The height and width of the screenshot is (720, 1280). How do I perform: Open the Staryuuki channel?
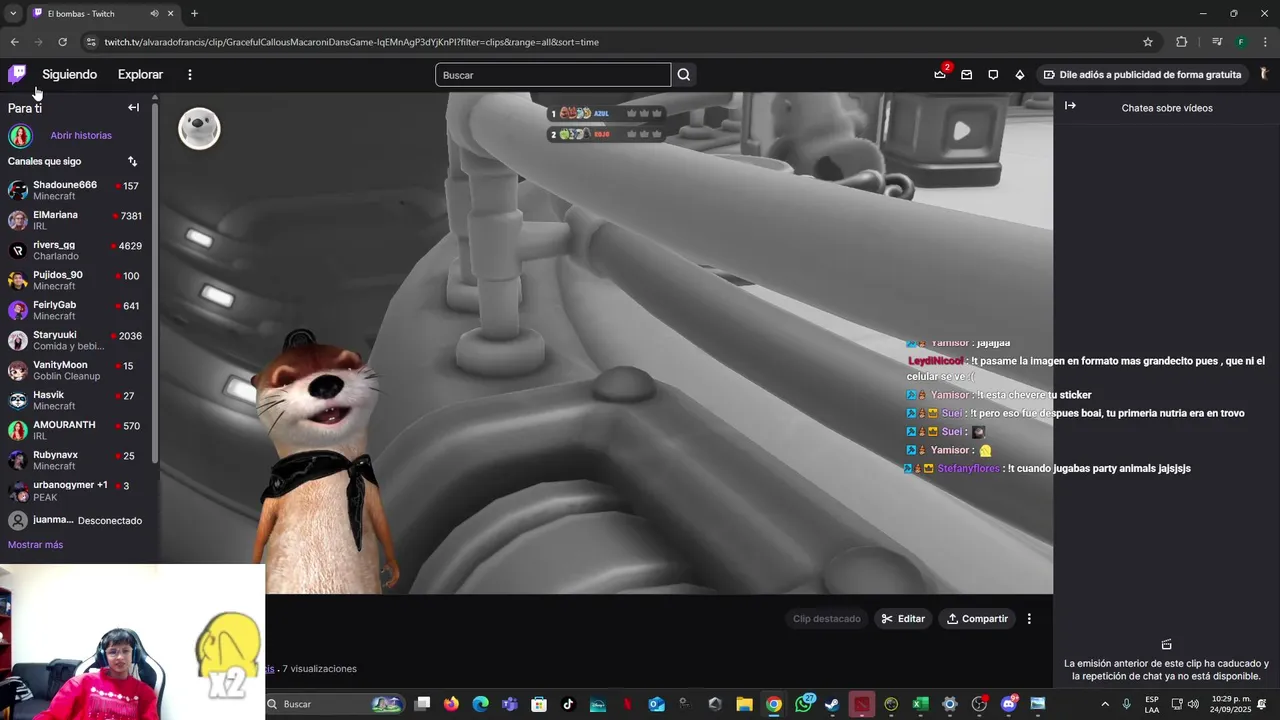tap(76, 340)
